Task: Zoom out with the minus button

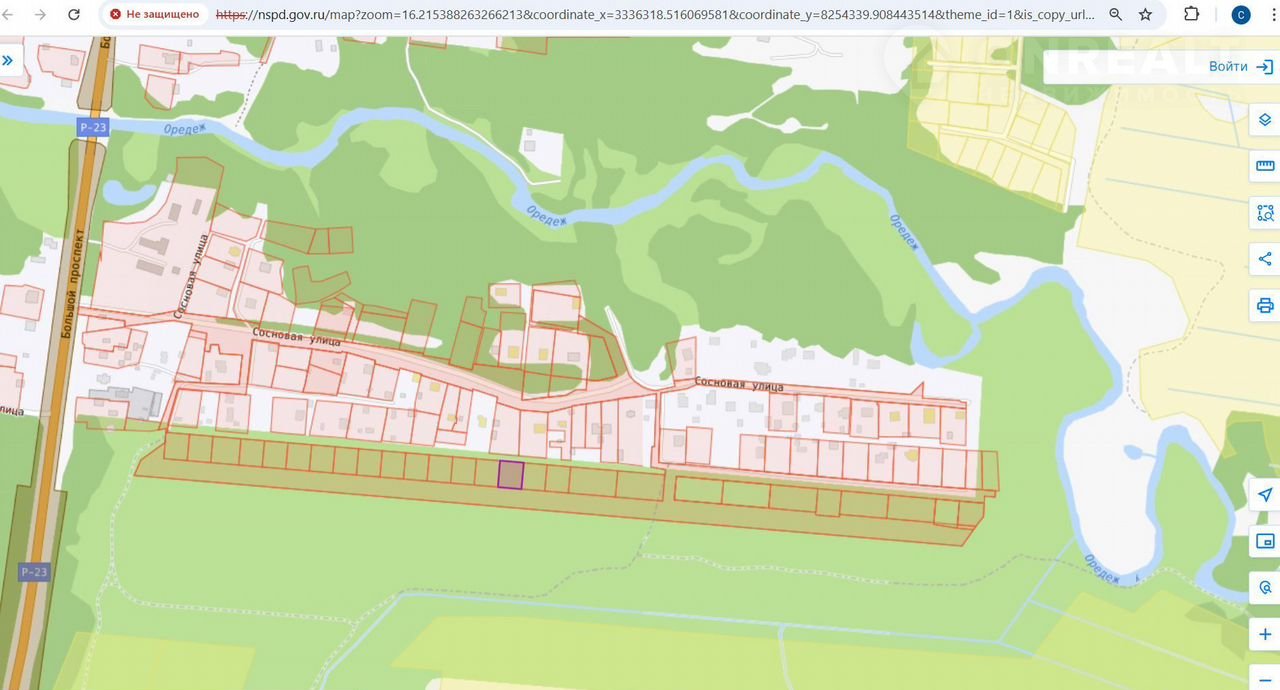Action: point(1265,677)
